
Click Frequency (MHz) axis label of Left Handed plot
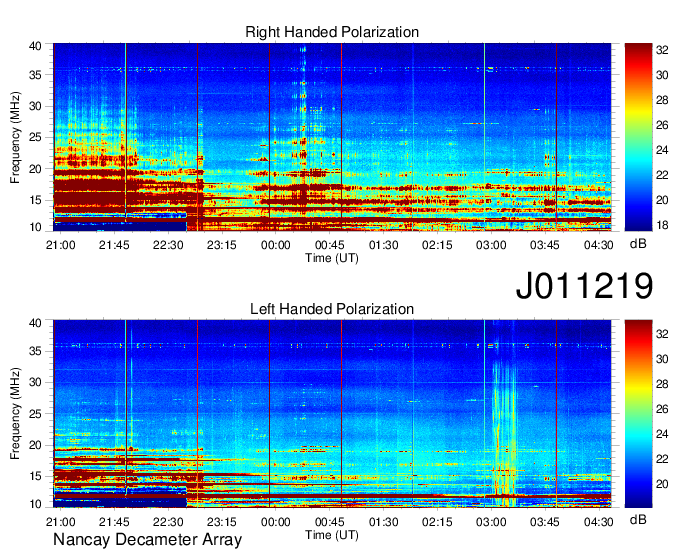point(15,414)
